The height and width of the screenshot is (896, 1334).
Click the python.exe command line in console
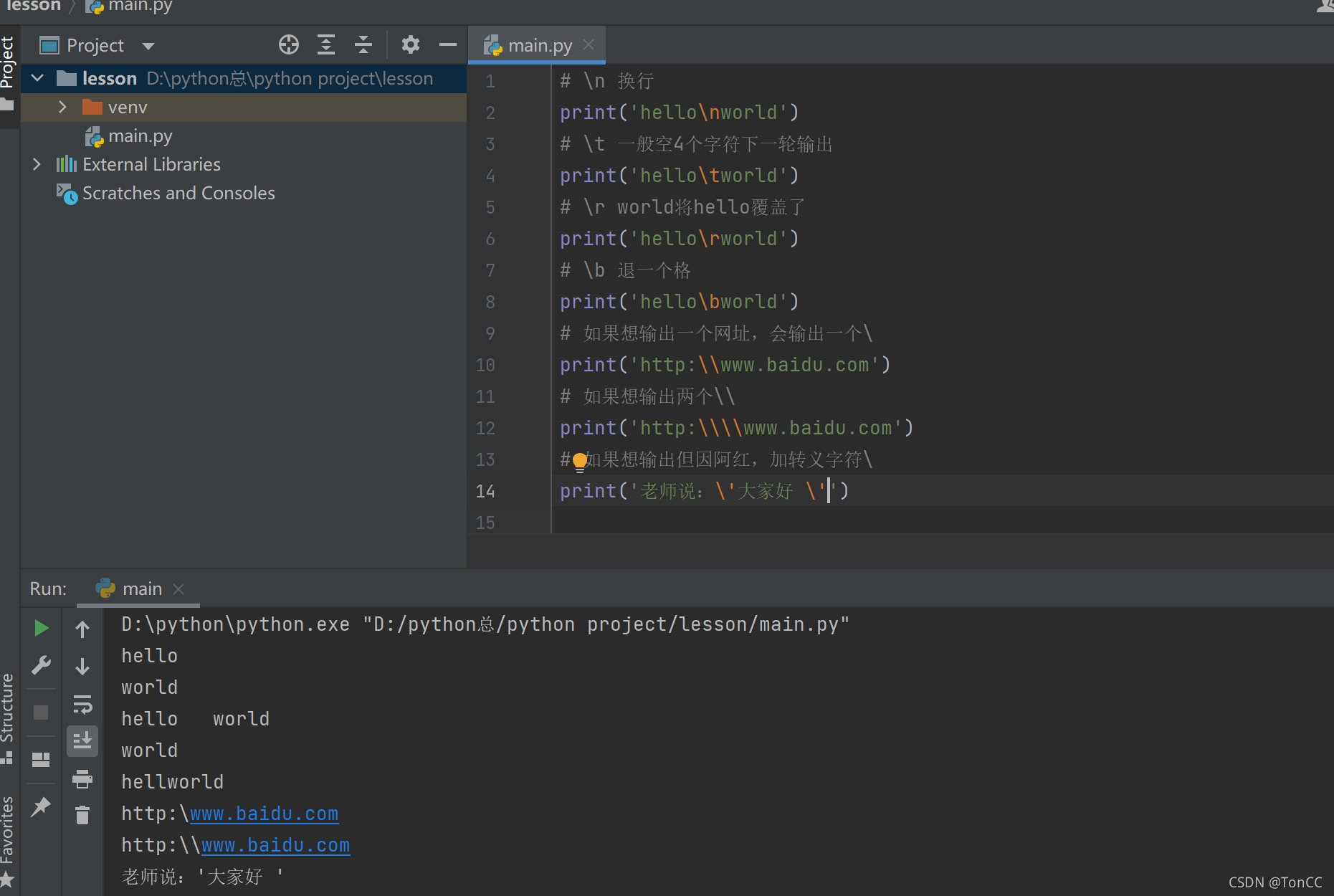point(485,624)
